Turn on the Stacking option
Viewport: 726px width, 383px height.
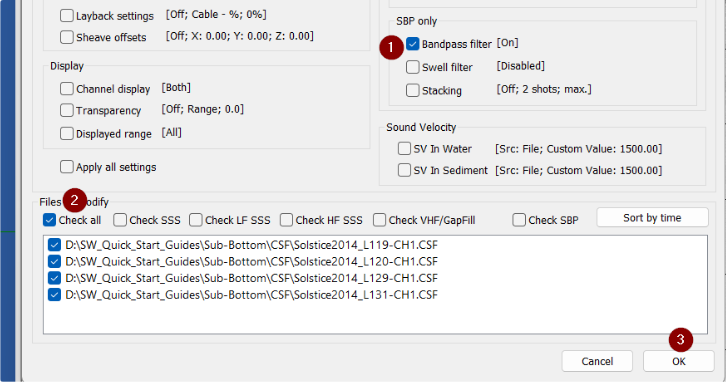pyautogui.click(x=413, y=90)
